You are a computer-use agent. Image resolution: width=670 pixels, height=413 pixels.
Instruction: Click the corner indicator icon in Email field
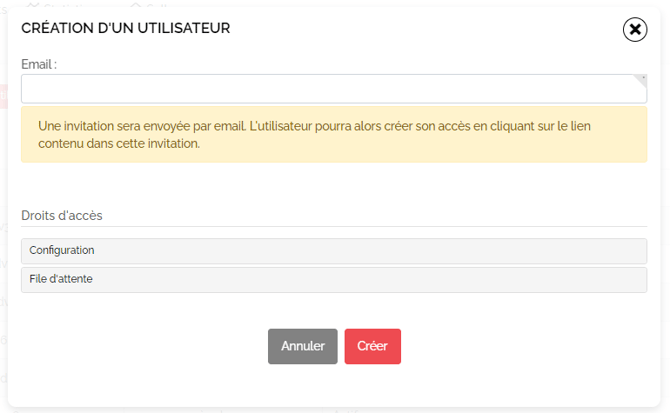[x=641, y=80]
